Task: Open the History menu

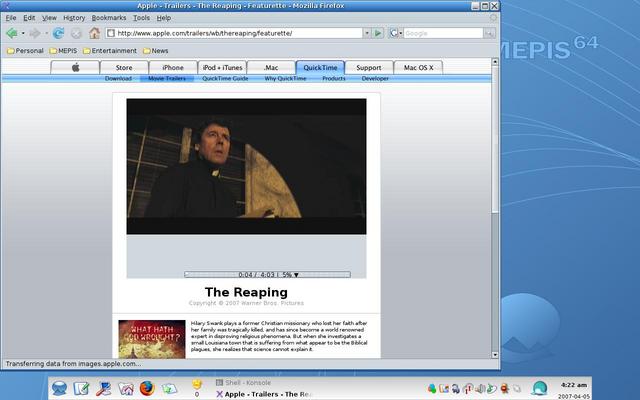Action: click(x=74, y=18)
